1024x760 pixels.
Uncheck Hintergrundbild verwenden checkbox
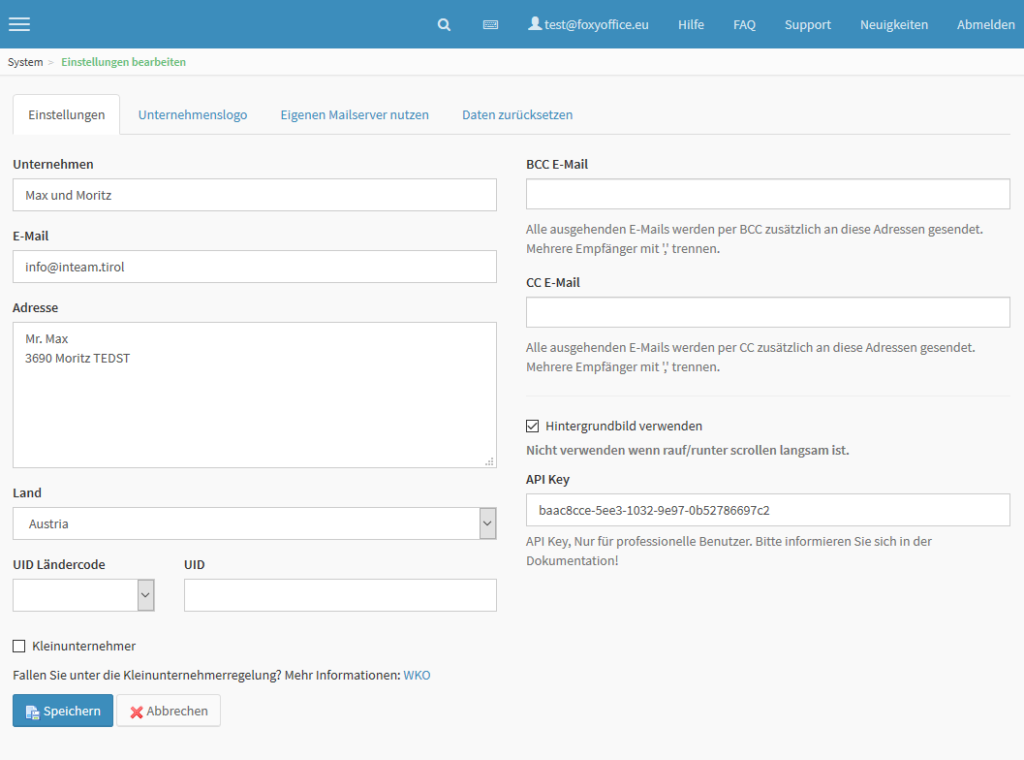click(x=533, y=426)
